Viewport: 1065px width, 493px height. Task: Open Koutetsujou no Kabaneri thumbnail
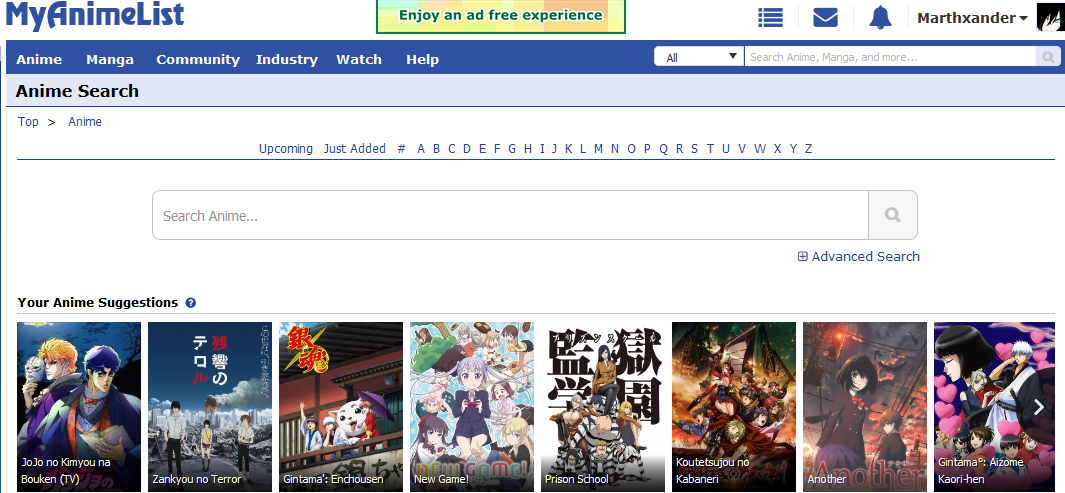(734, 407)
